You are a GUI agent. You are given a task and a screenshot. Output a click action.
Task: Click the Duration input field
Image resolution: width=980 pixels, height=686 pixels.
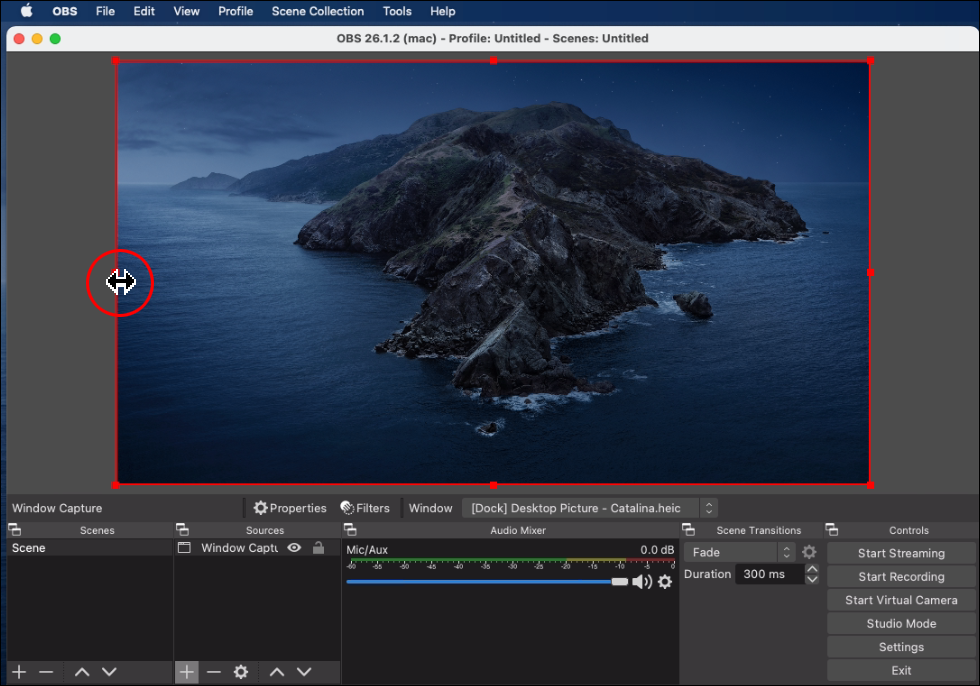768,574
